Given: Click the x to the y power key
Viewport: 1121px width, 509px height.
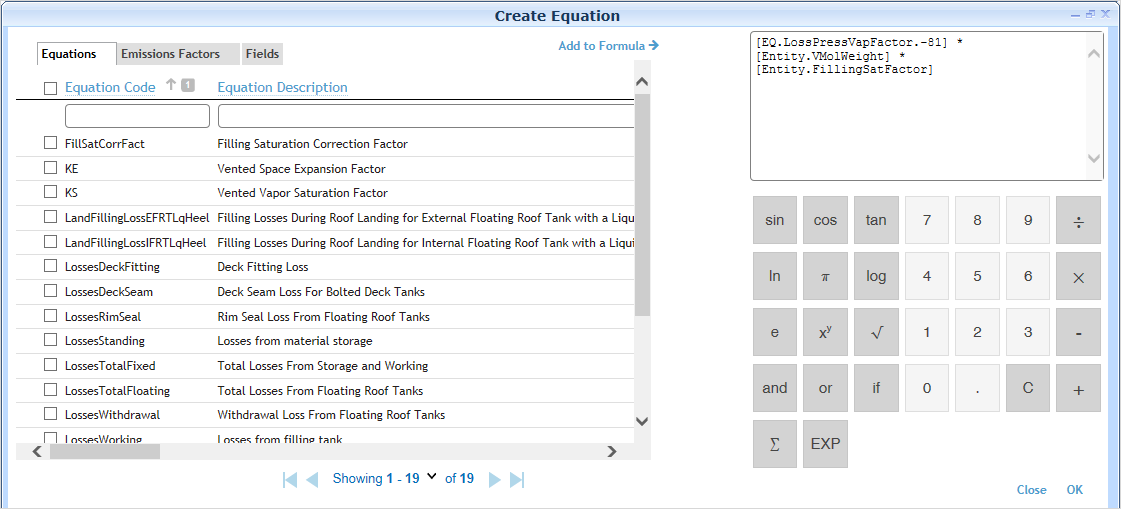Looking at the screenshot, I should click(x=825, y=332).
